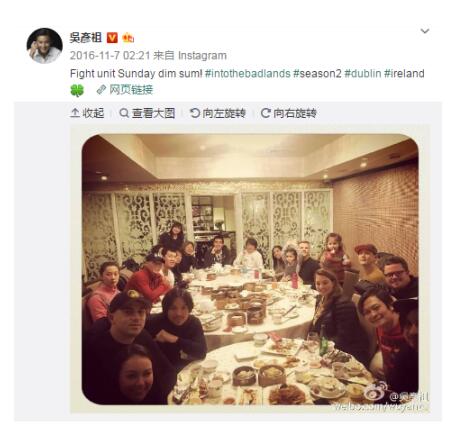This screenshot has height=428, width=458.
Task: Click the Instagram source link
Action: pyautogui.click(x=202, y=55)
